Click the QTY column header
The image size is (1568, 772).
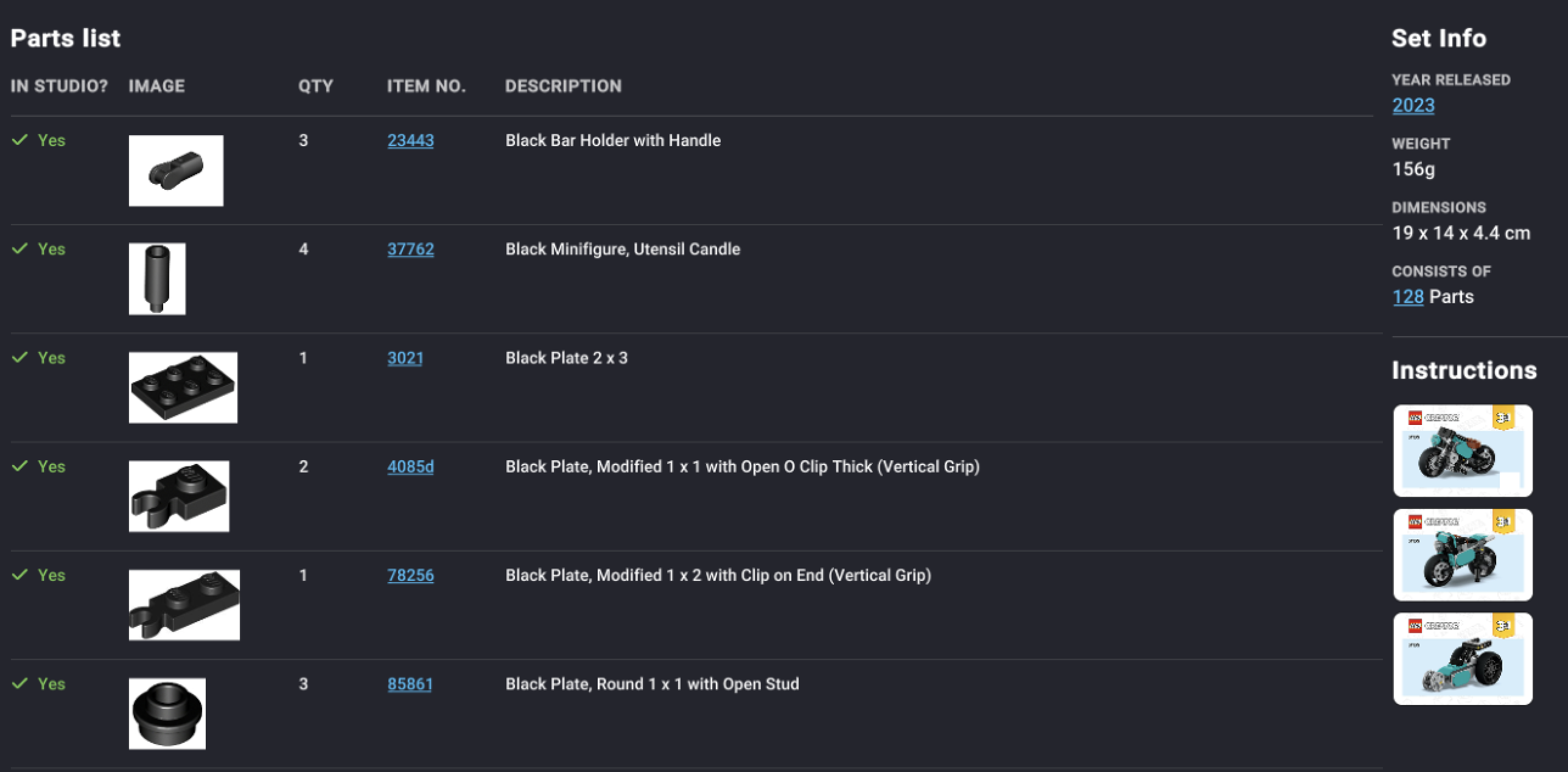point(315,86)
